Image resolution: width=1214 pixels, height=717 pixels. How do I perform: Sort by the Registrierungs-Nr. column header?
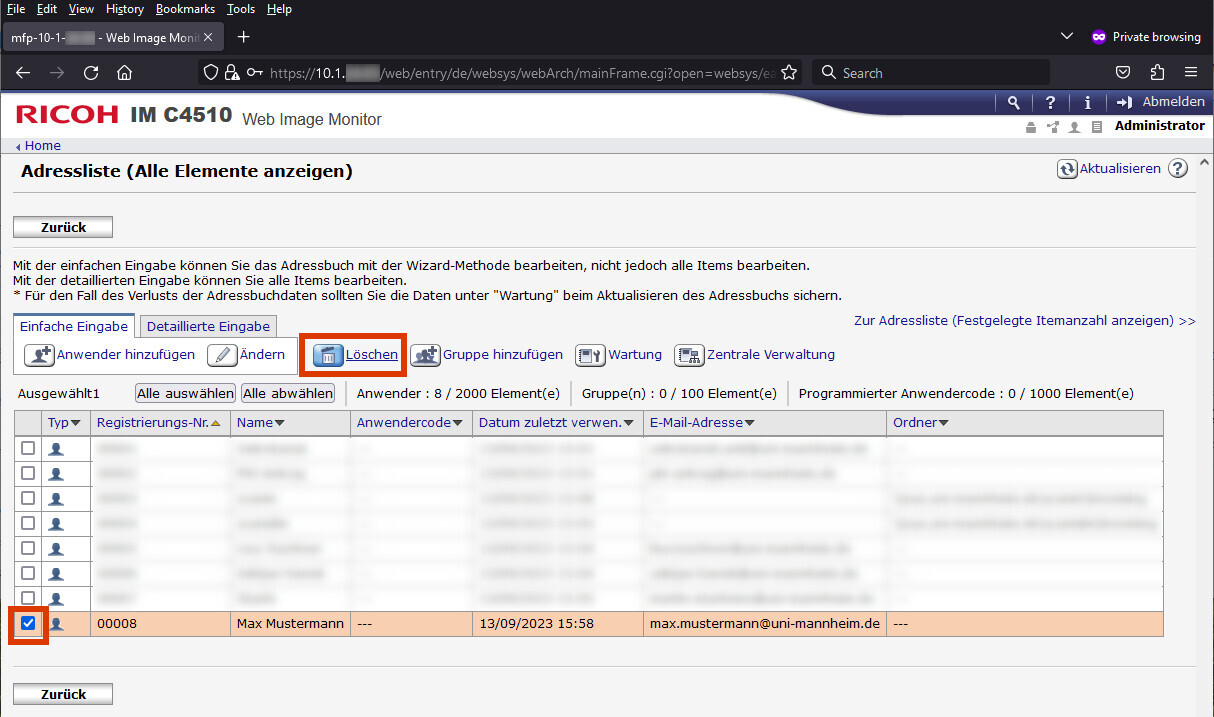coord(159,423)
